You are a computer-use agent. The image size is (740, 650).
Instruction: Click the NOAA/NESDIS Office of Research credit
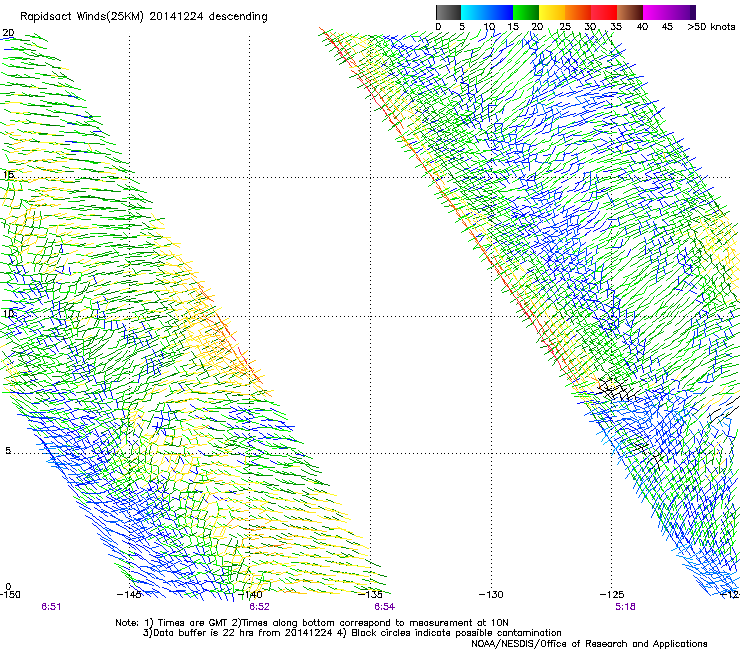[x=589, y=644]
